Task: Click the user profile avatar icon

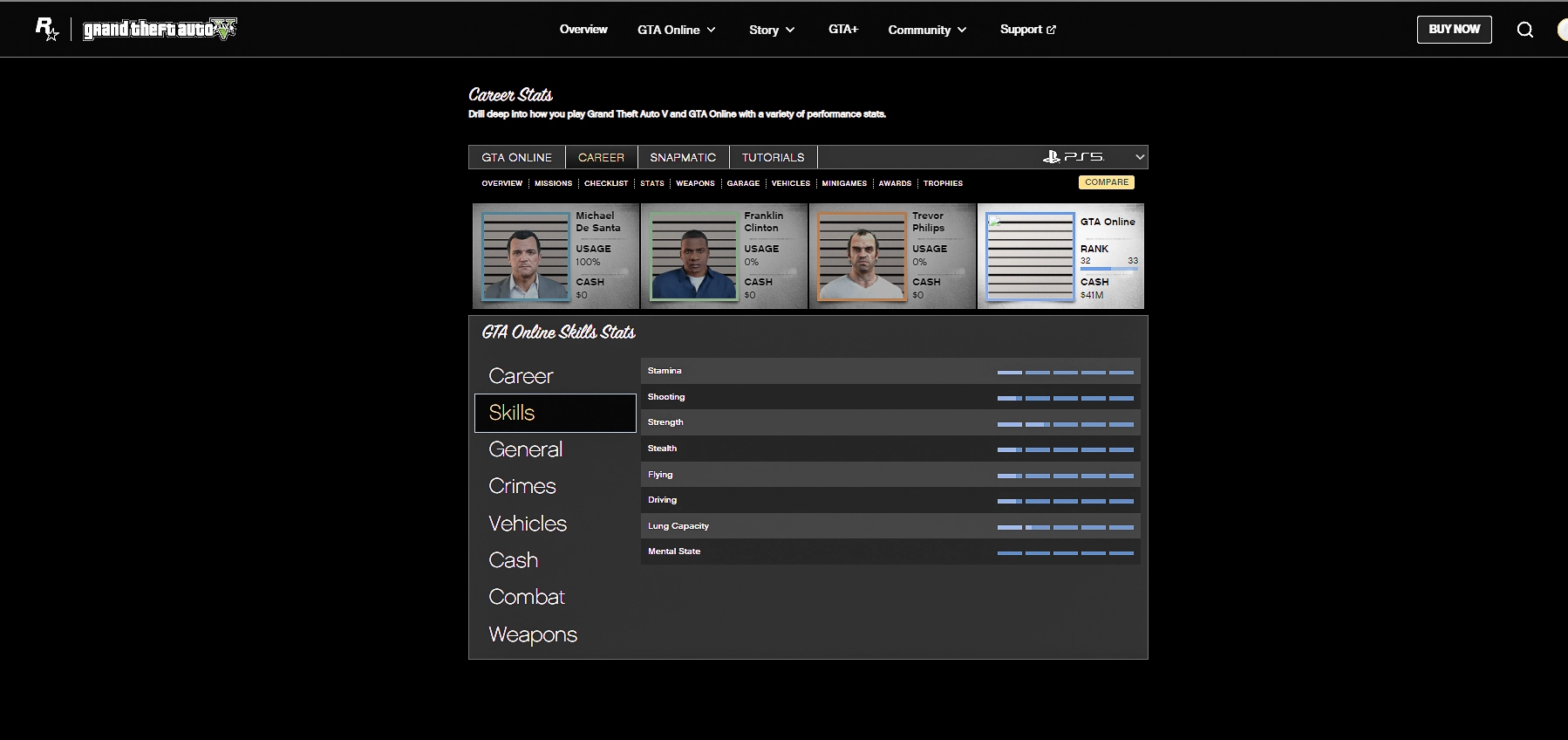Action: pyautogui.click(x=1562, y=30)
